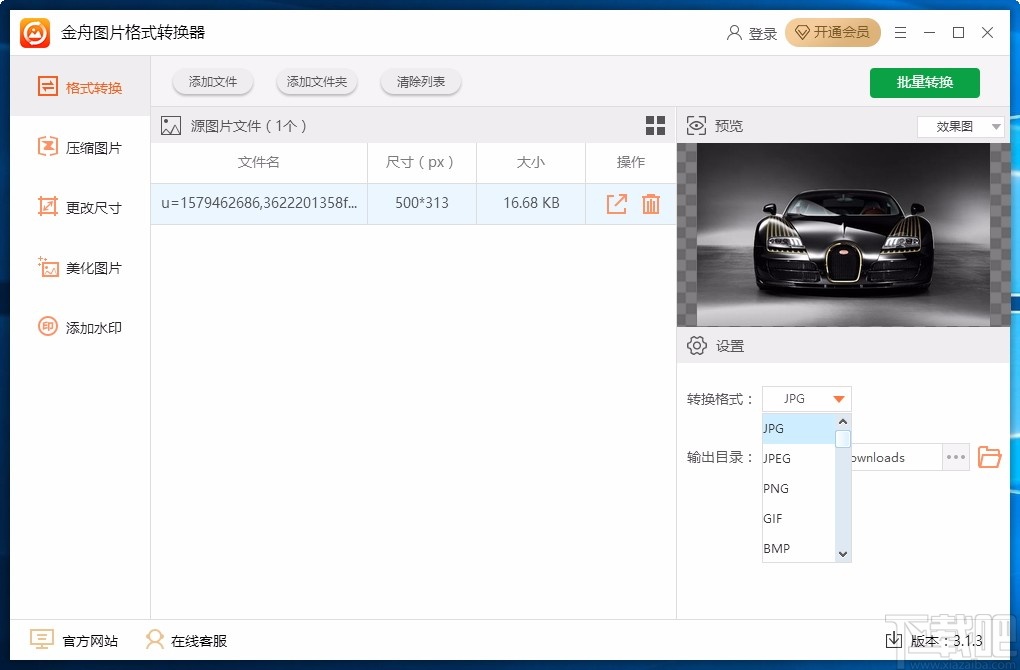Open the image with the export icon
Viewport: 1020px width, 670px height.
(x=617, y=203)
